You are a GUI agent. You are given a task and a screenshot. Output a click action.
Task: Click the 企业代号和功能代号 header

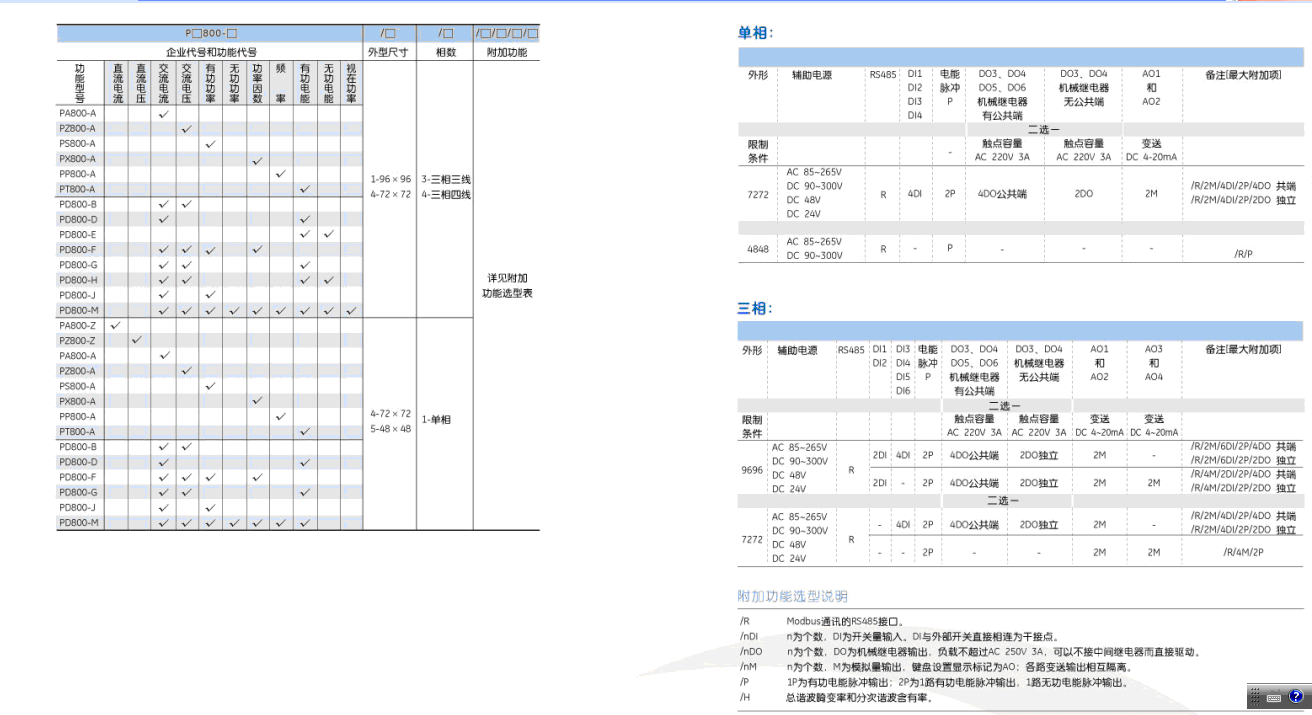(210, 51)
